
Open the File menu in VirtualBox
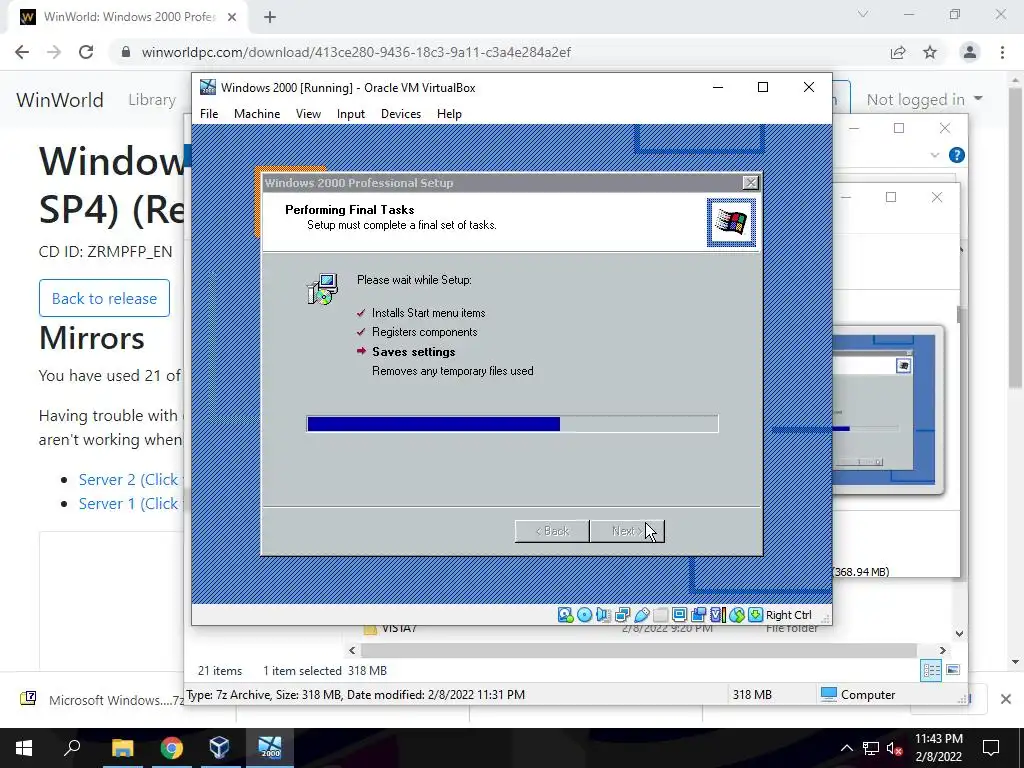point(209,114)
